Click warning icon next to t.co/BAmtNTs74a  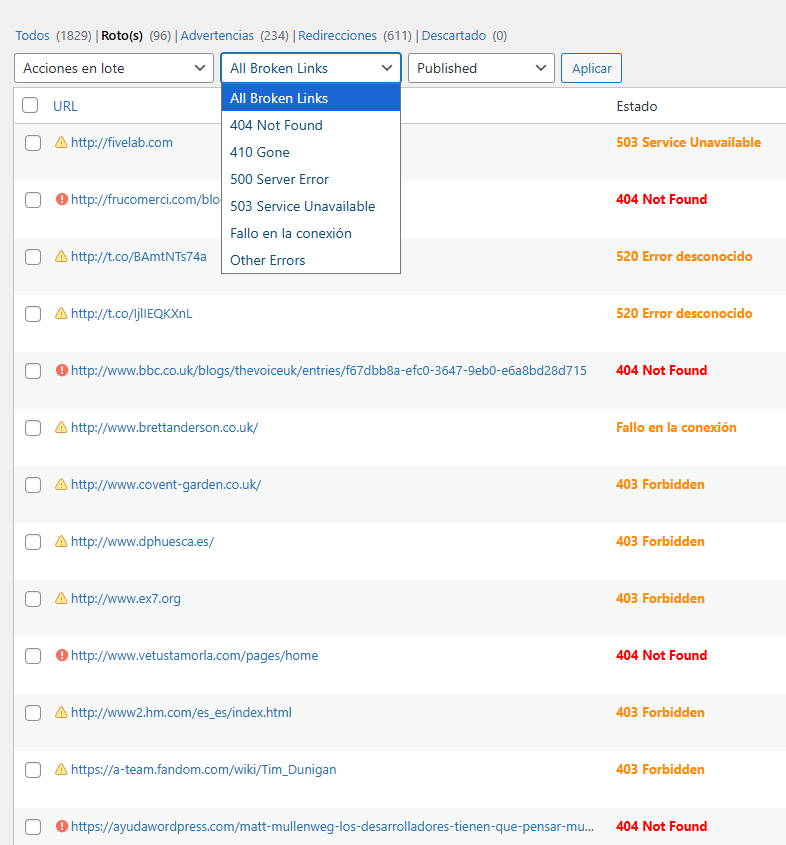click(61, 257)
